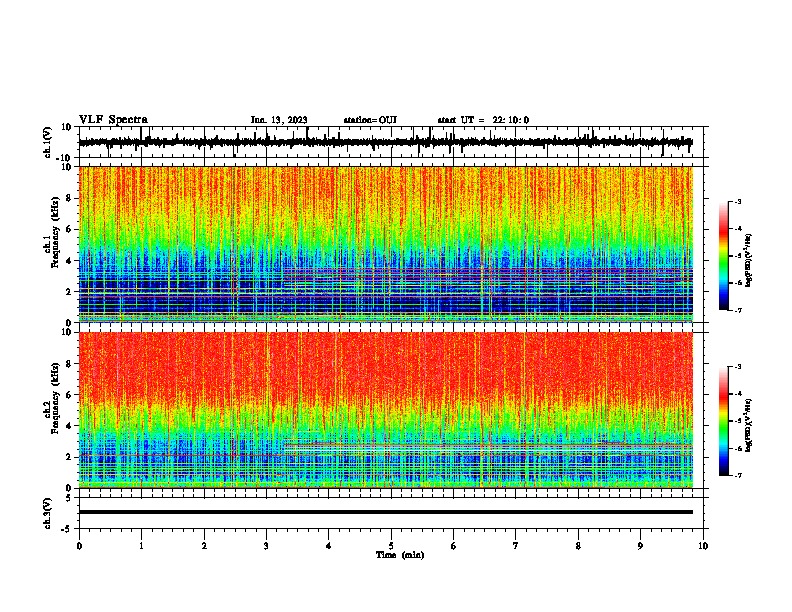Click the time axis tick label "1"

coord(141,546)
